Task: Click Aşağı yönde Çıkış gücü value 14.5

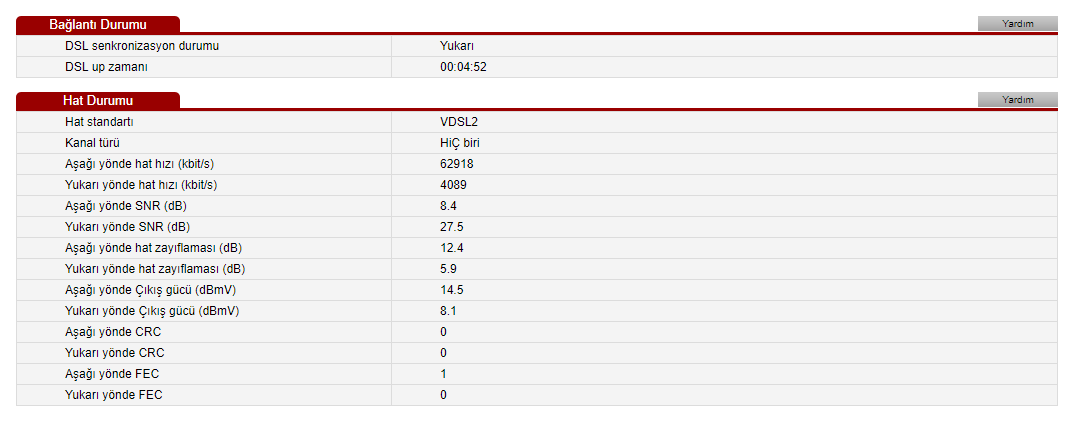Action: 451,290
